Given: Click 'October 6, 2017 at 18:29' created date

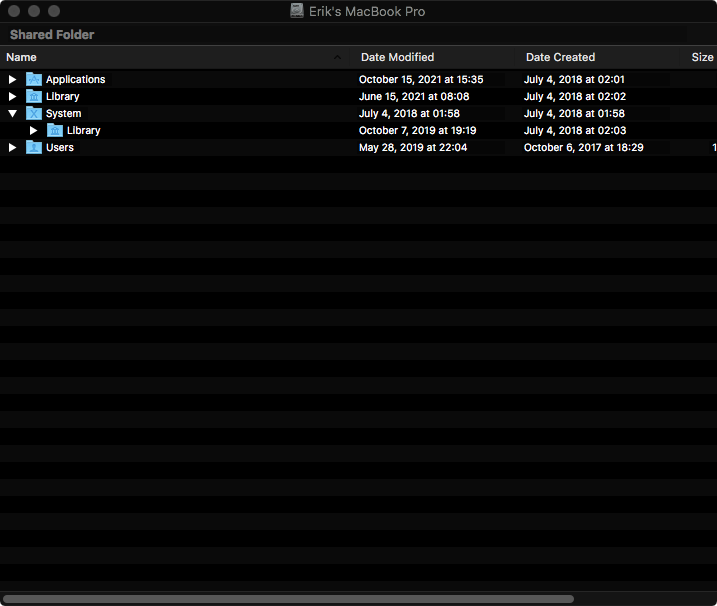Looking at the screenshot, I should coord(583,147).
